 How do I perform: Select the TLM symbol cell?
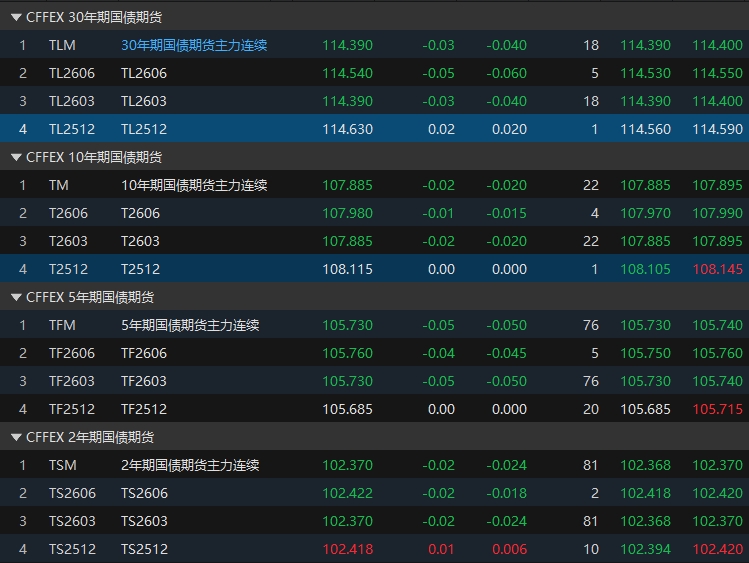pos(62,45)
